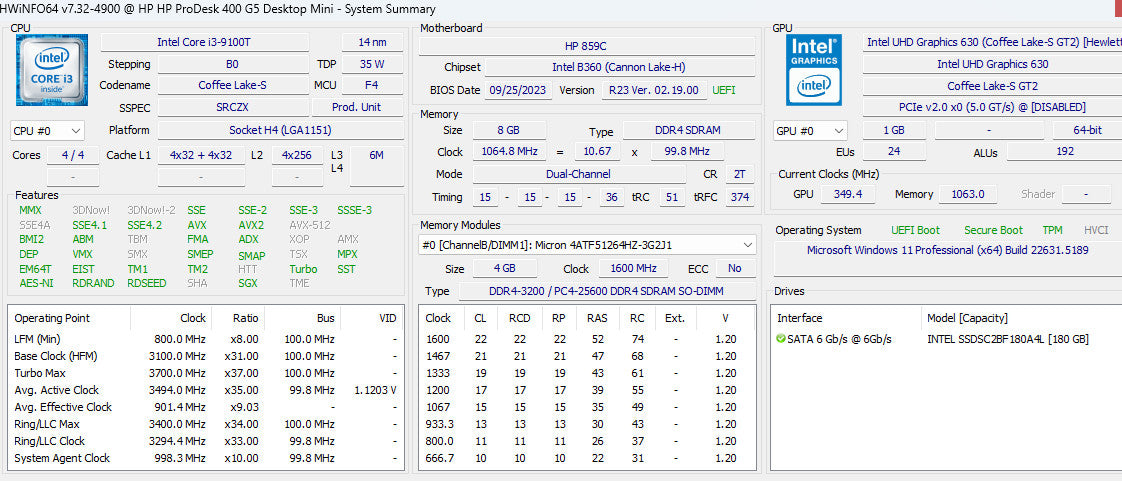1122x481 pixels.
Task: Click the TDP 35 W value
Action: click(x=372, y=64)
